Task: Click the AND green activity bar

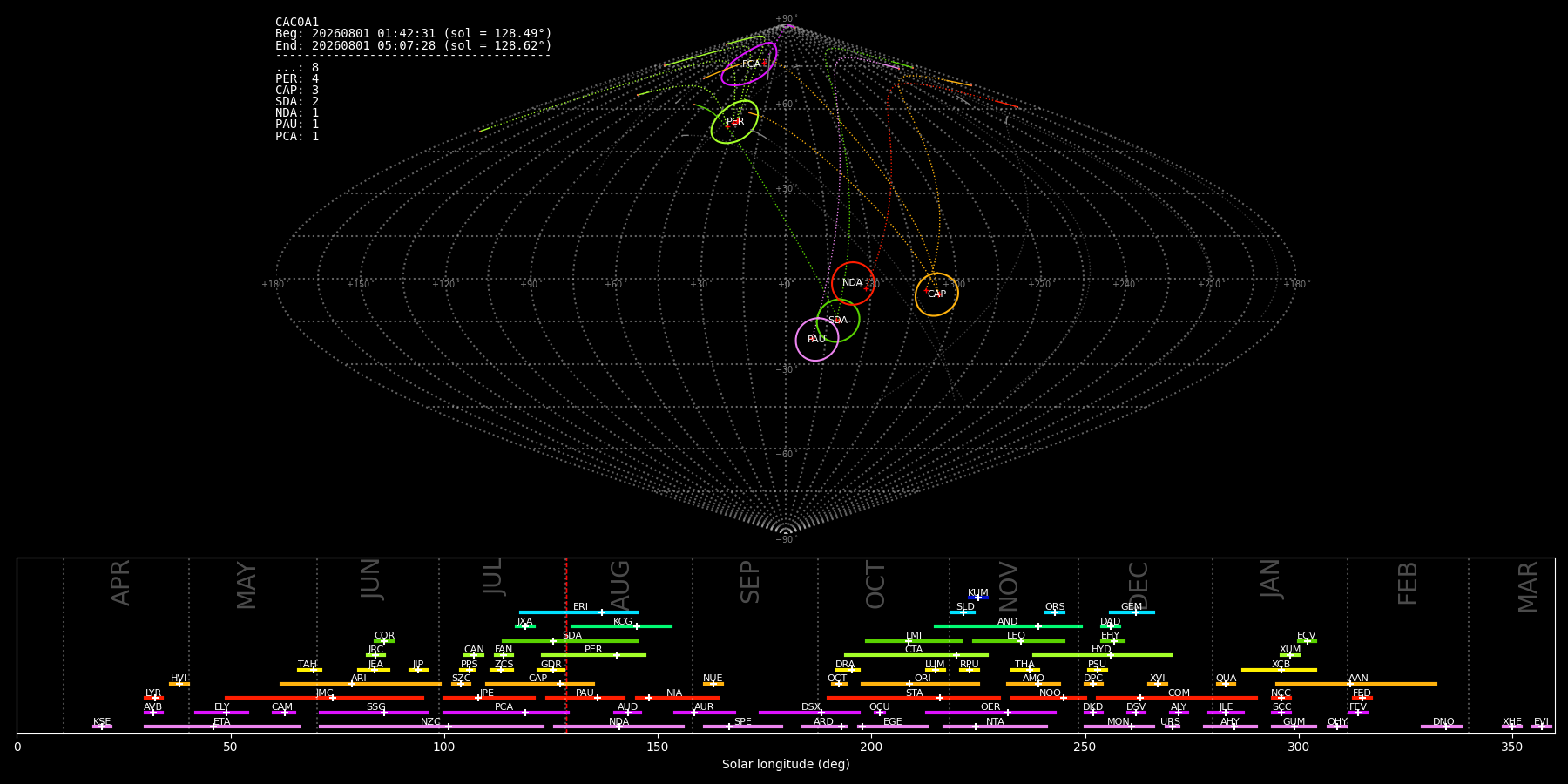Action: point(1008,626)
